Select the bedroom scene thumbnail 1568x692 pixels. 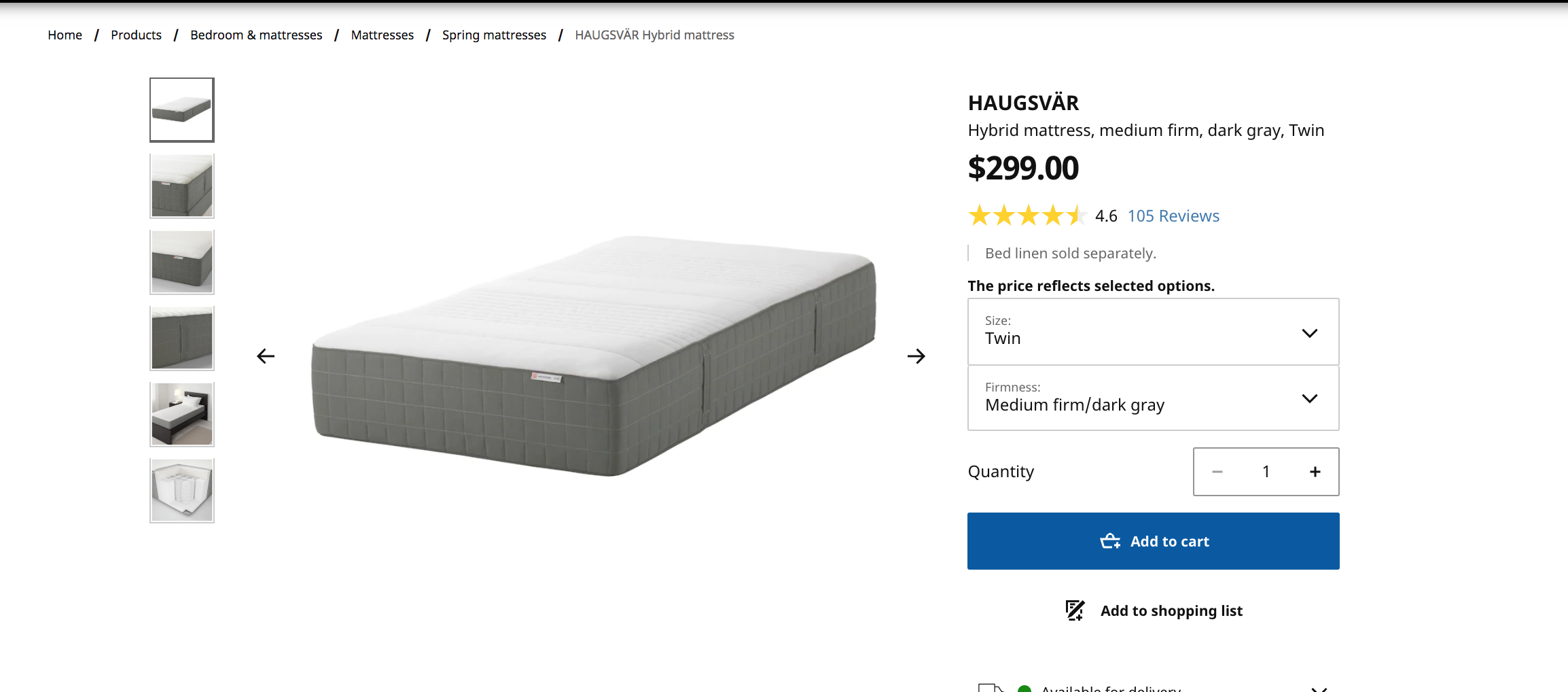(x=182, y=414)
